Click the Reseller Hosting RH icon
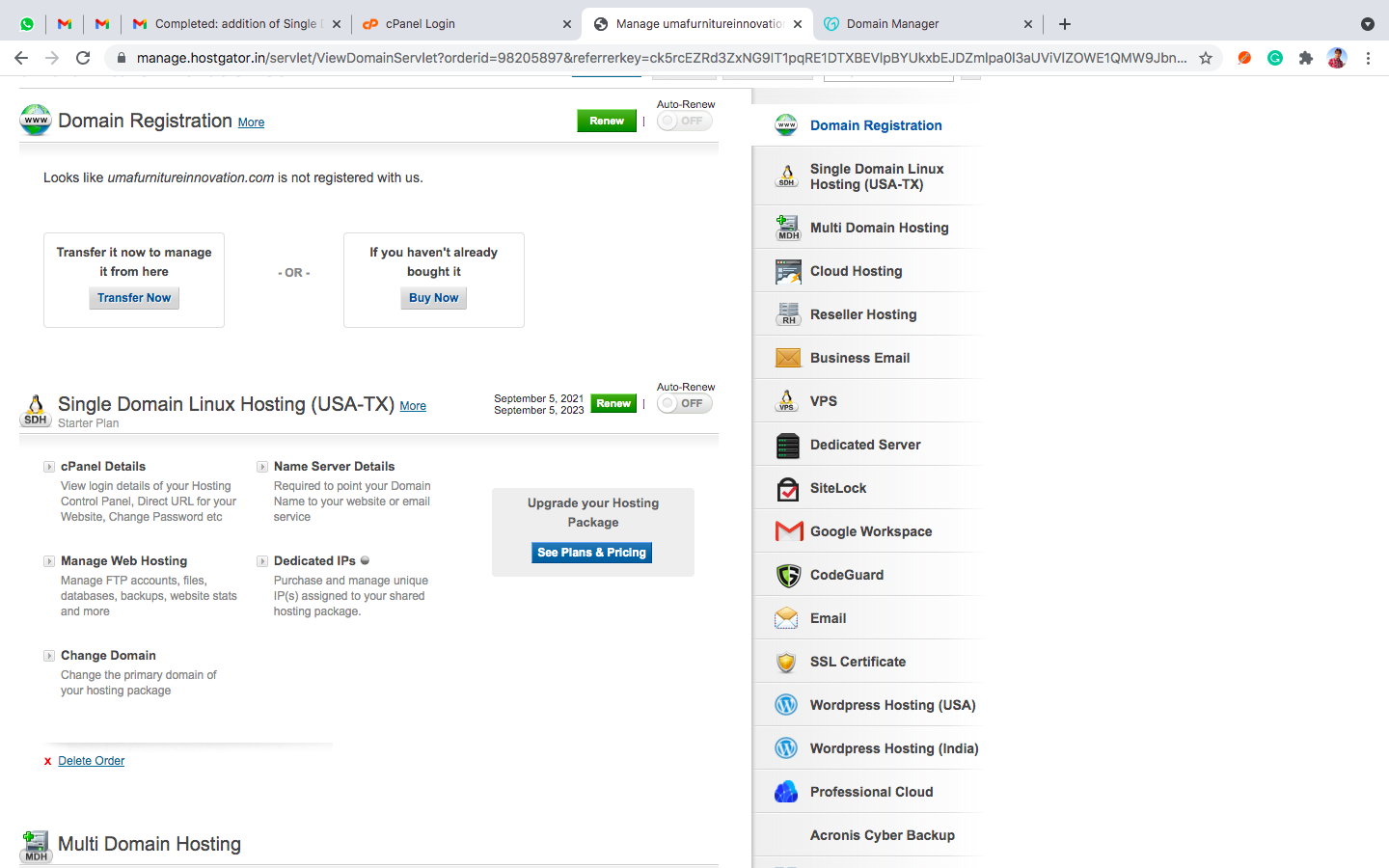Image resolution: width=1389 pixels, height=868 pixels. [x=788, y=314]
